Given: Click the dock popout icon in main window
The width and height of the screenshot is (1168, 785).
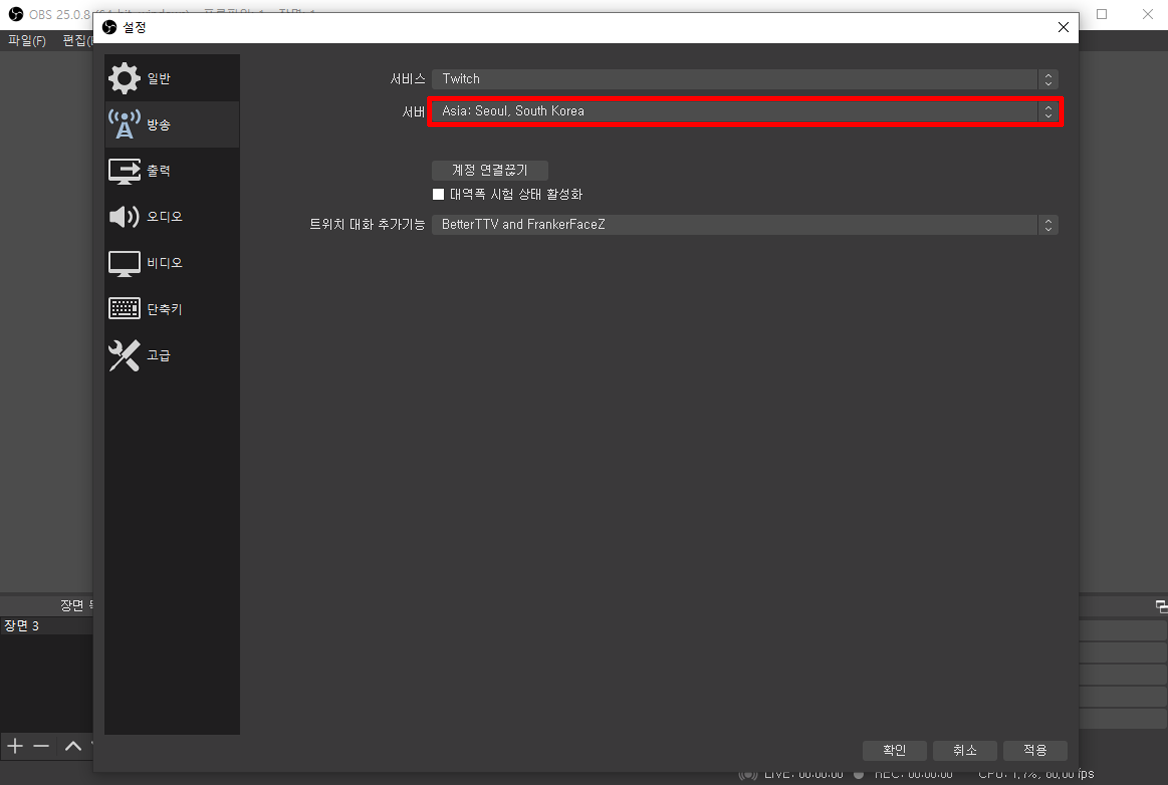Looking at the screenshot, I should 1161,606.
